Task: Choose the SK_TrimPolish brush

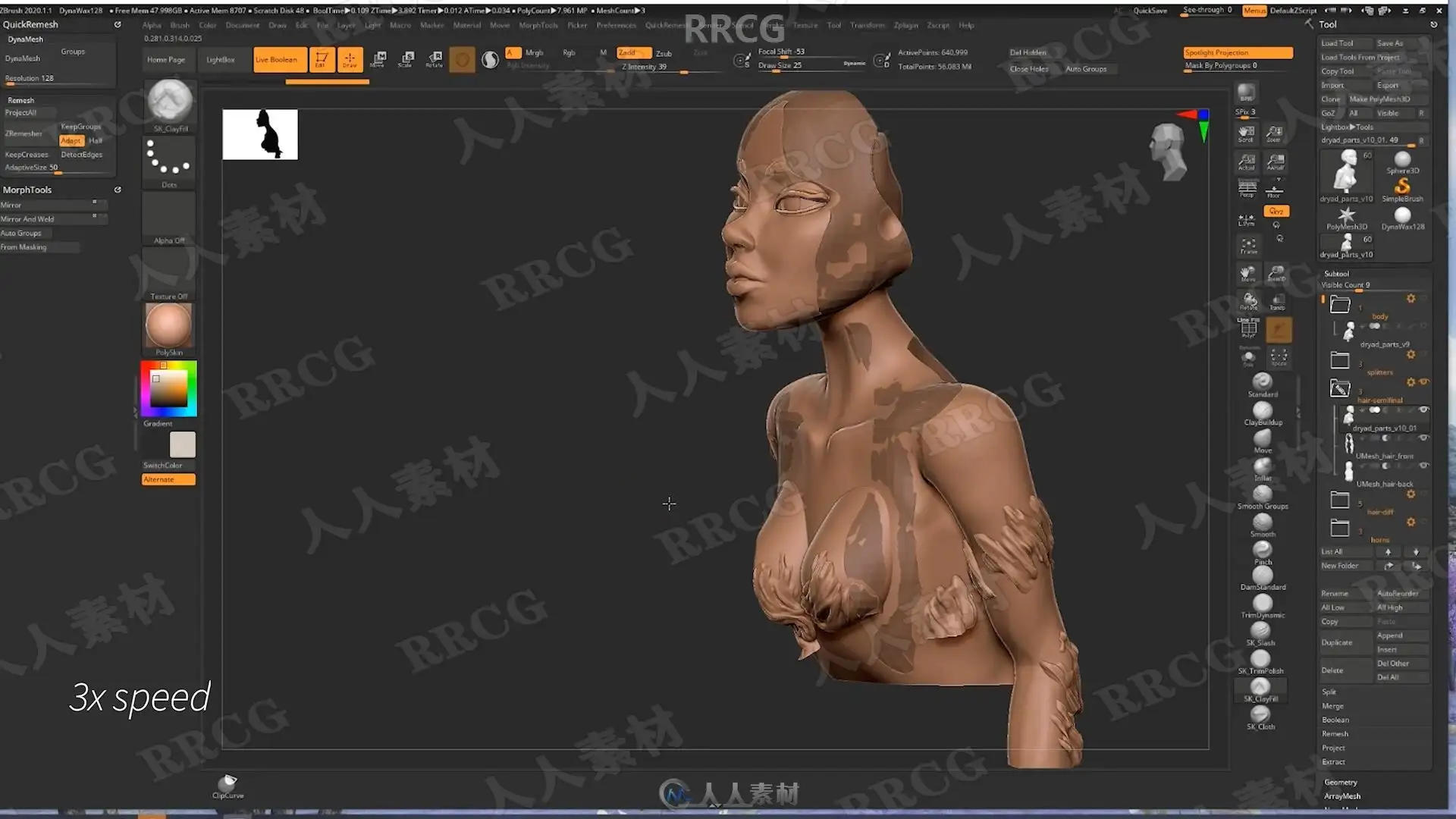Action: tap(1261, 662)
